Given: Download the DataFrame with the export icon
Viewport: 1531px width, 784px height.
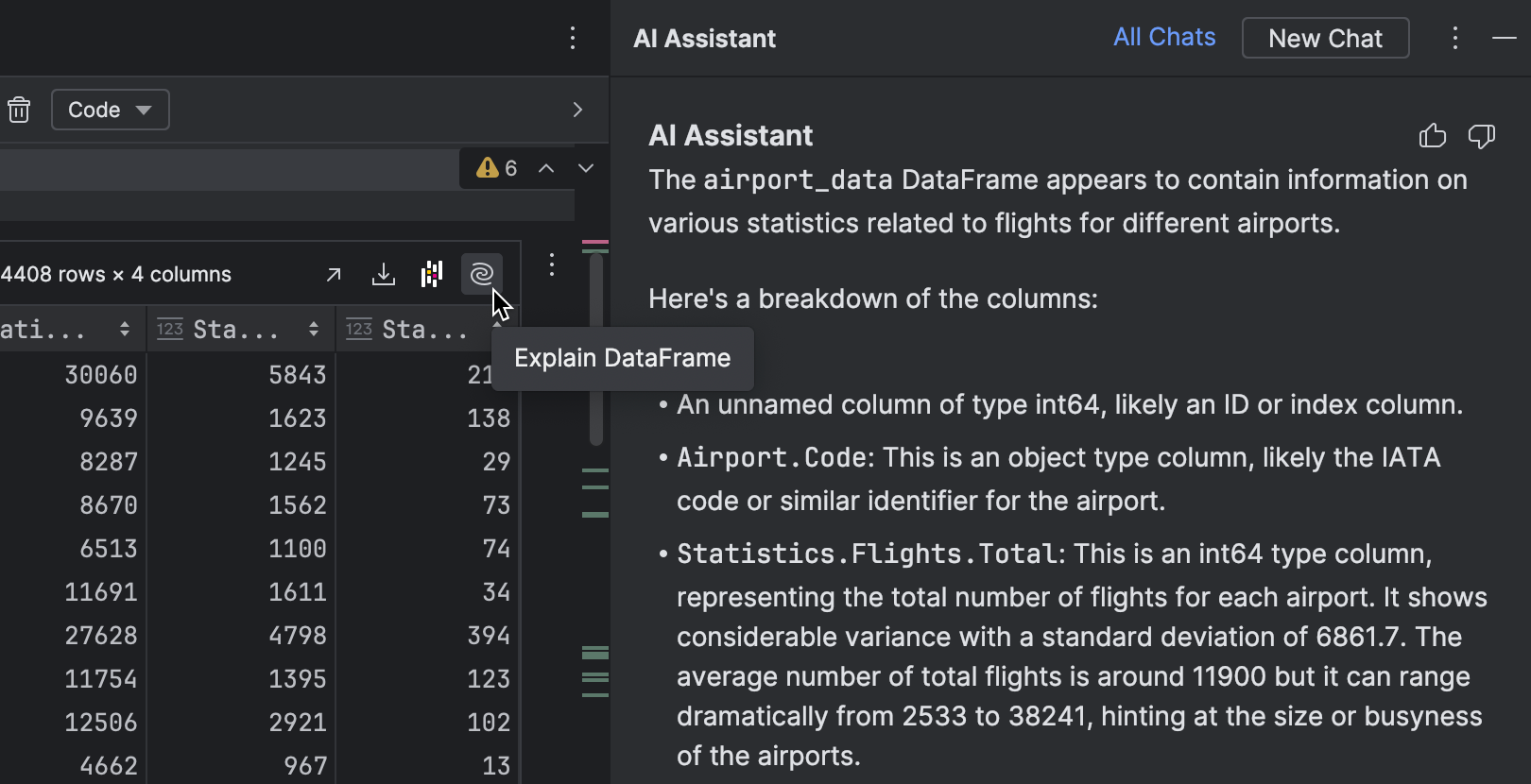Looking at the screenshot, I should 383,274.
